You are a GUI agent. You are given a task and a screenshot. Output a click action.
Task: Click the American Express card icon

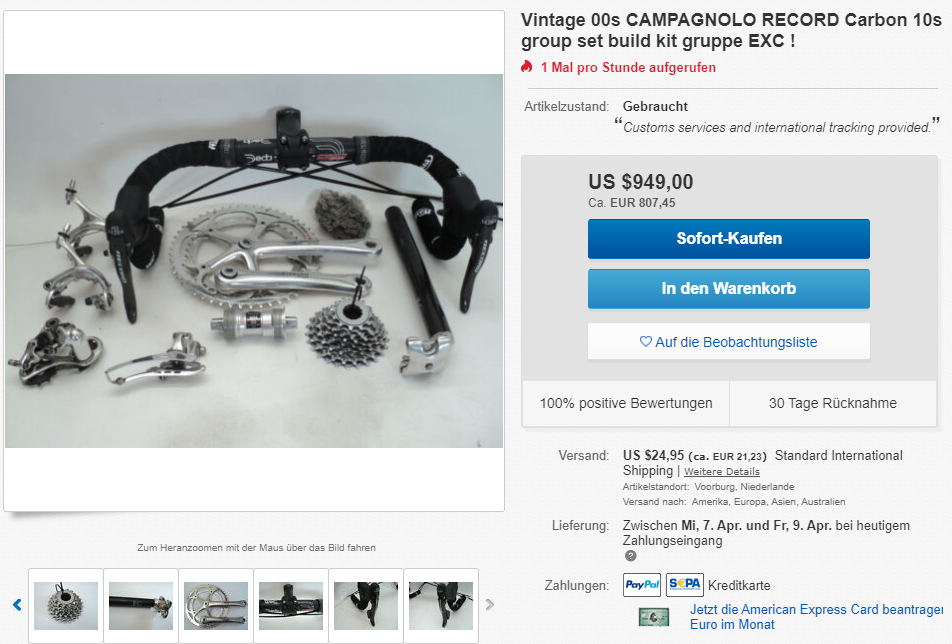tap(654, 617)
